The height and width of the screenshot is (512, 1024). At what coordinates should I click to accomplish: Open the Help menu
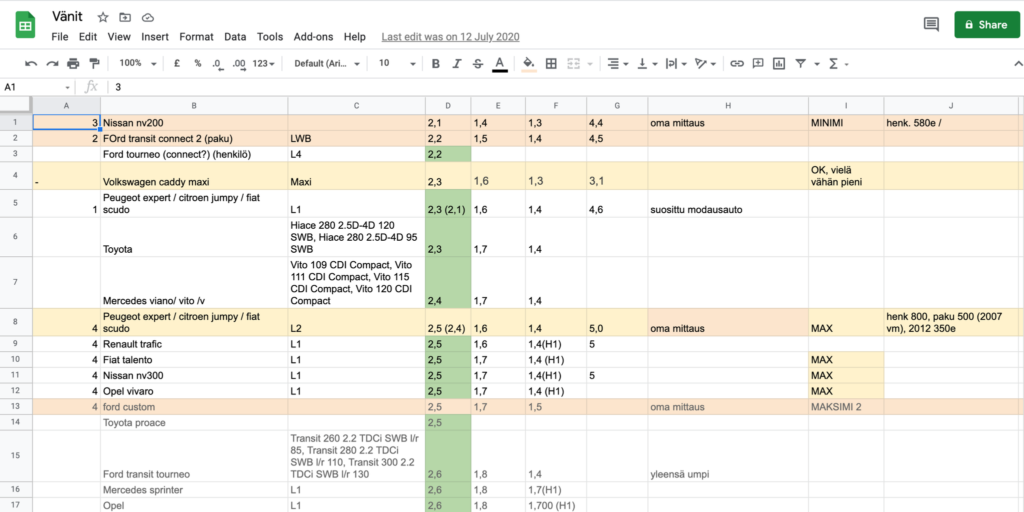click(355, 37)
